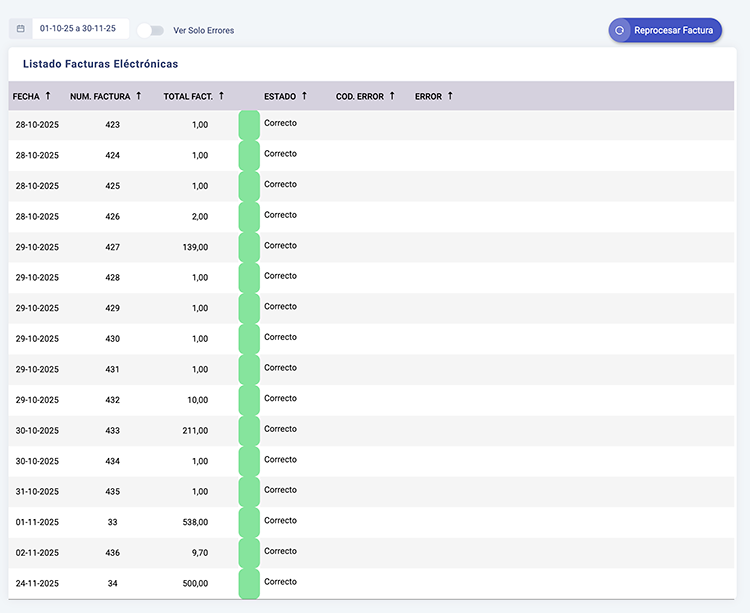Click the Listado Facturas Electrónicas heading
750x613 pixels.
(100, 64)
